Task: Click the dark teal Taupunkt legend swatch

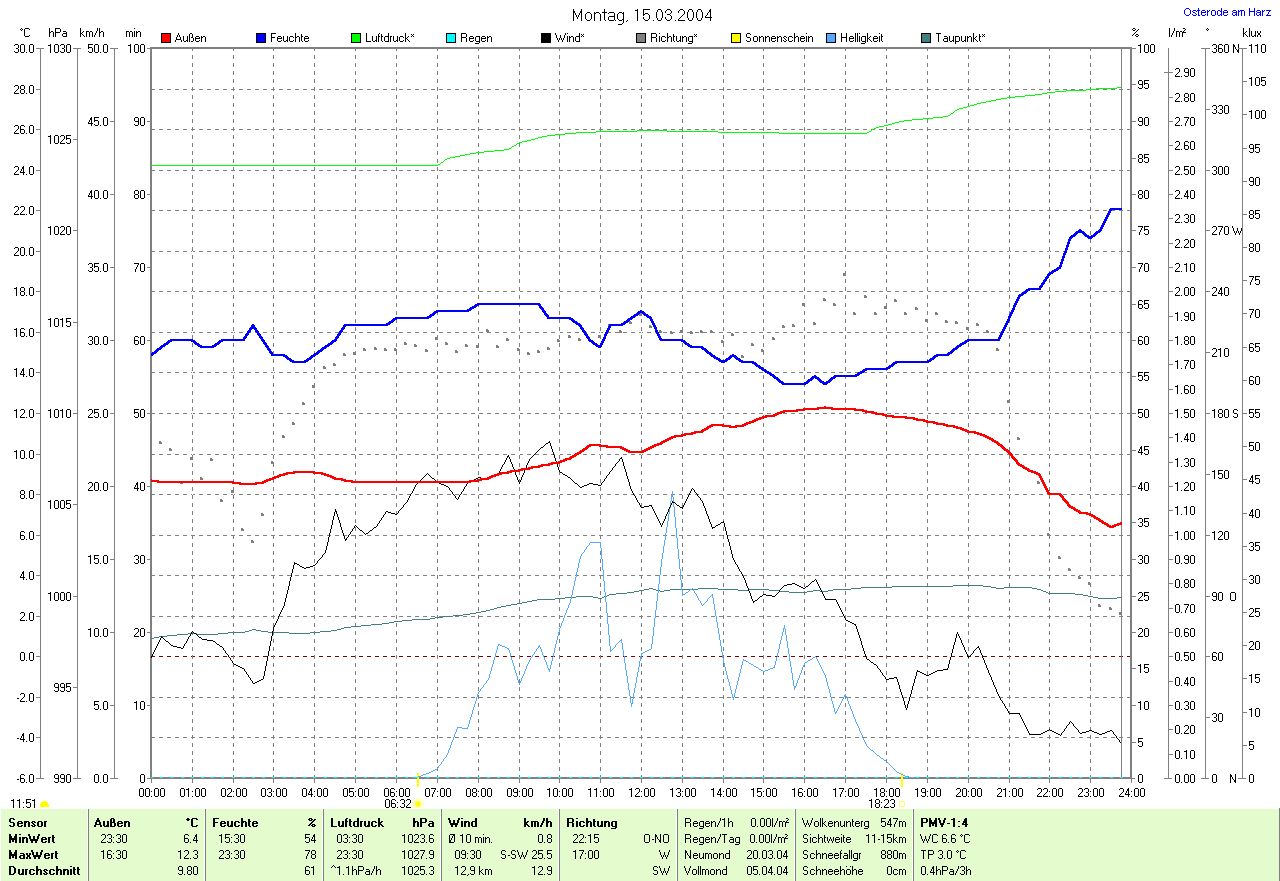Action: [926, 38]
